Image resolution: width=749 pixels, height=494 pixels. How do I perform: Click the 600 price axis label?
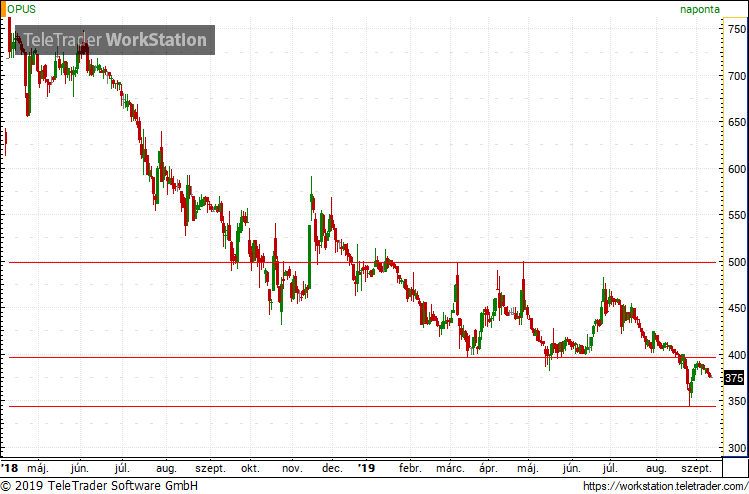735,169
